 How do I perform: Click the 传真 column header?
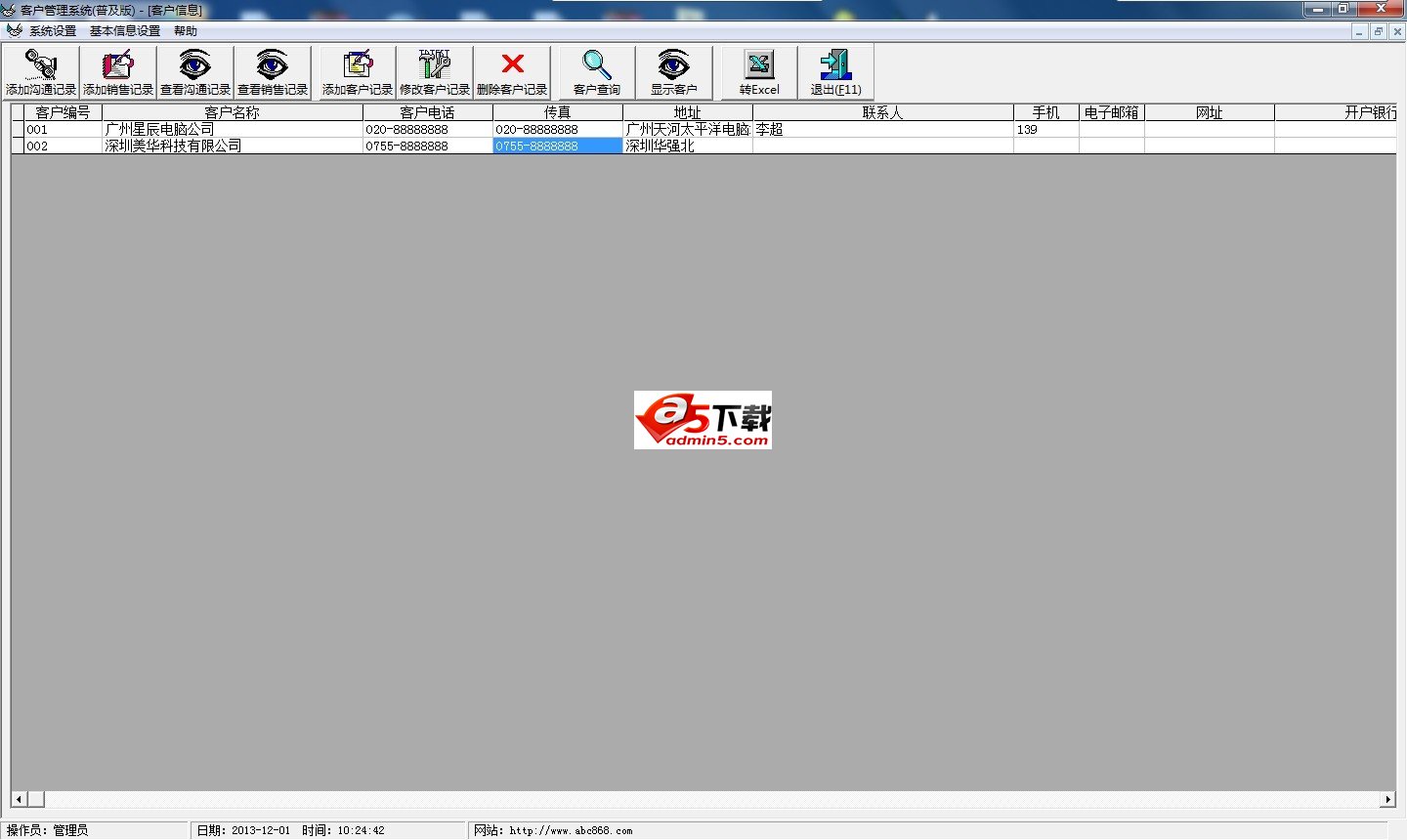click(x=558, y=112)
